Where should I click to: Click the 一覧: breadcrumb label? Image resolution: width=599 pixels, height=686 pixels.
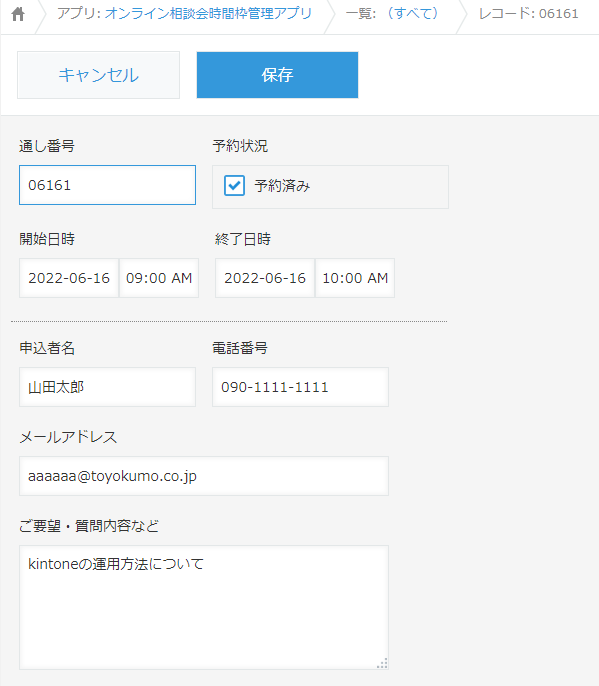(x=361, y=14)
